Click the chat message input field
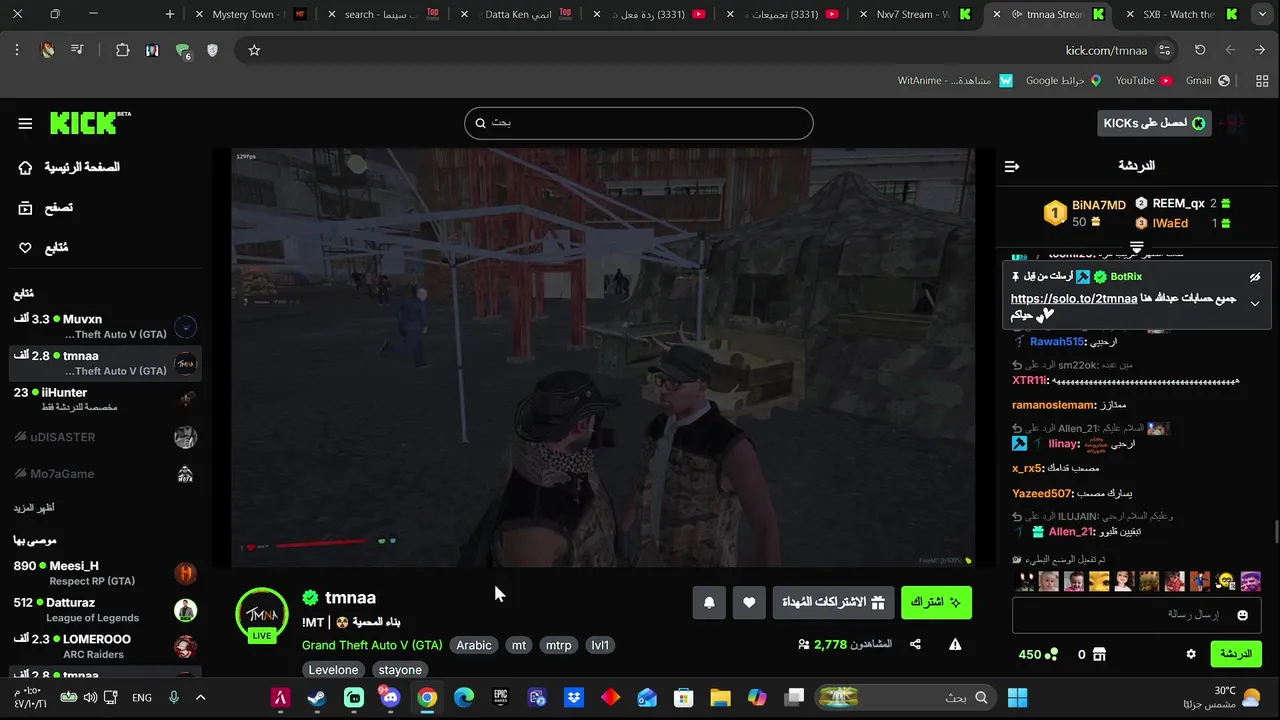The height and width of the screenshot is (720, 1280). [x=1136, y=615]
